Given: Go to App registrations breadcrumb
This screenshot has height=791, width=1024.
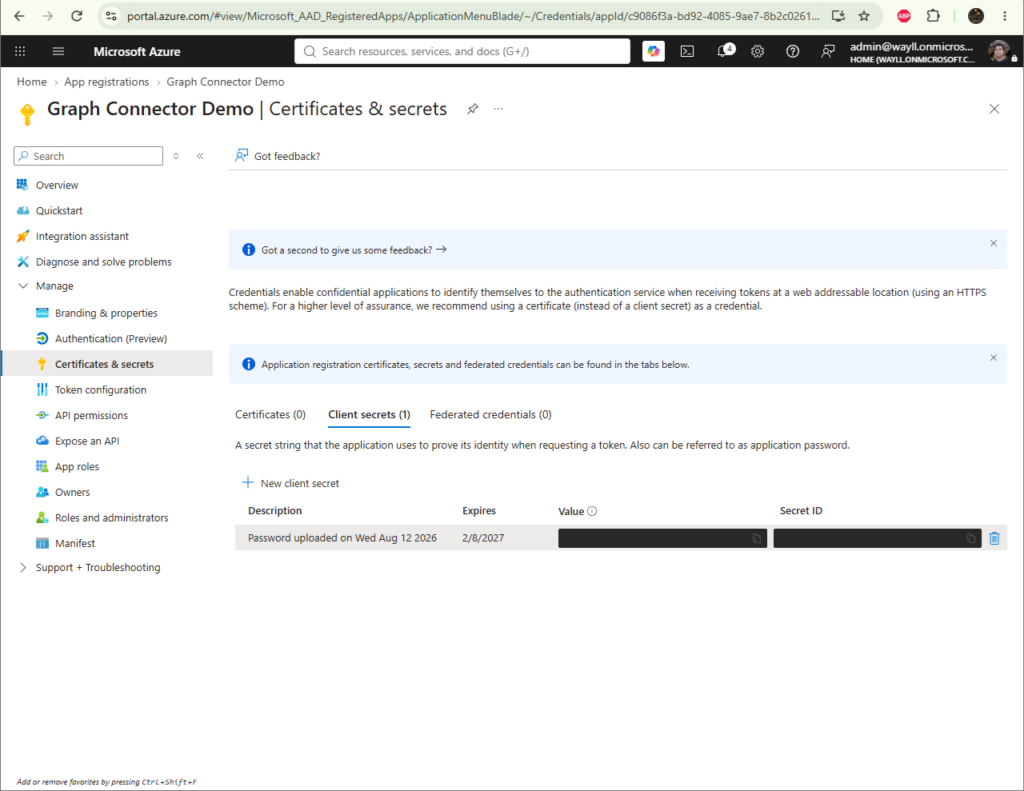Looking at the screenshot, I should click(x=106, y=82).
